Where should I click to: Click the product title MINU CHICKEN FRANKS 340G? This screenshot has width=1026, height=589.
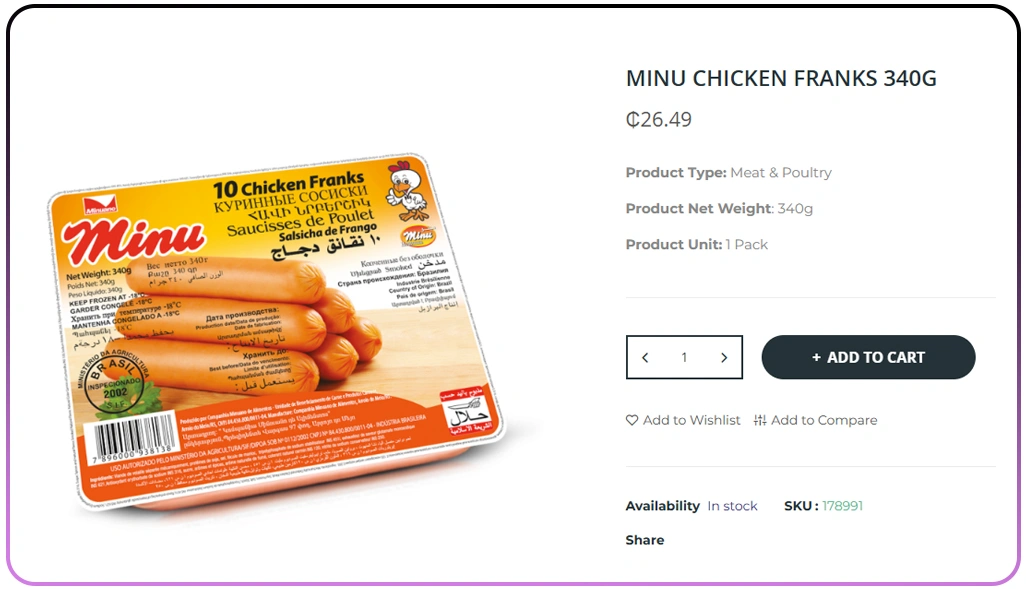pos(781,79)
